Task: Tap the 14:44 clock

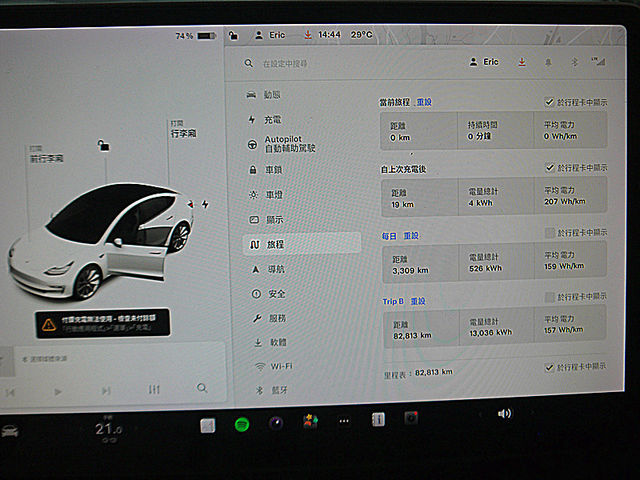Action: [329, 35]
